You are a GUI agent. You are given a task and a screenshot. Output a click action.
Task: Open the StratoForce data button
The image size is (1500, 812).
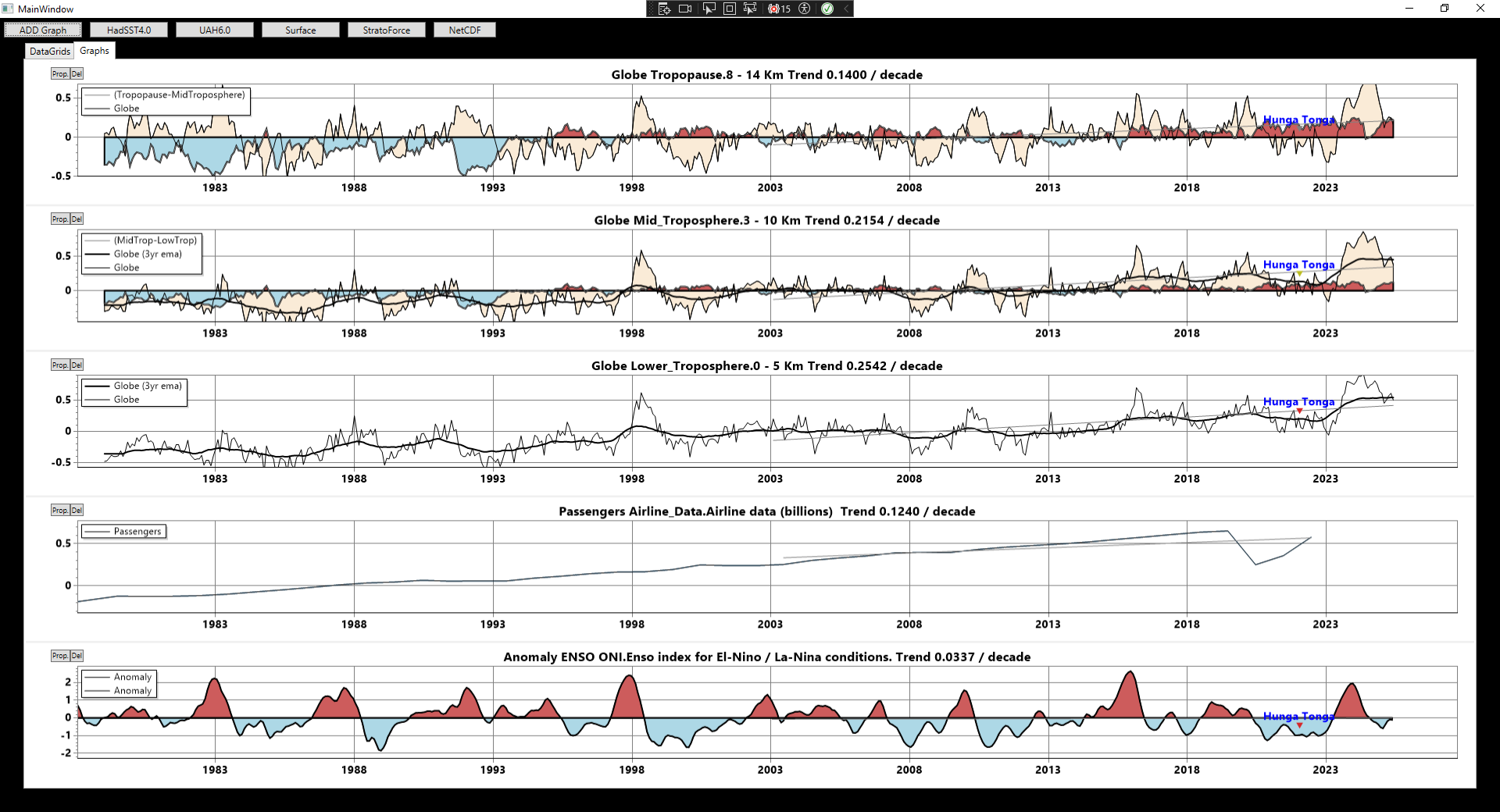tap(386, 30)
